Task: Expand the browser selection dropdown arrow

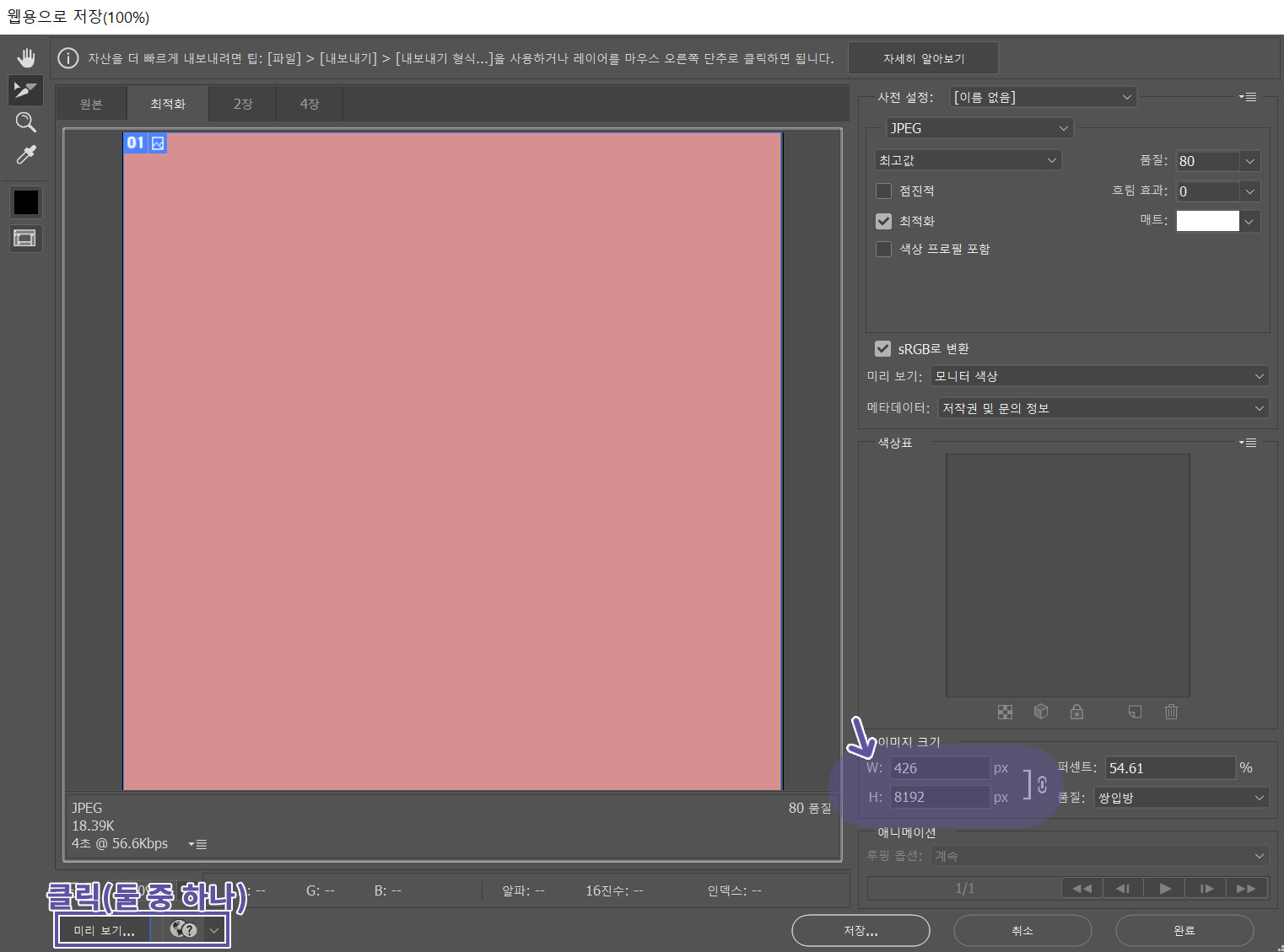Action: tap(214, 930)
